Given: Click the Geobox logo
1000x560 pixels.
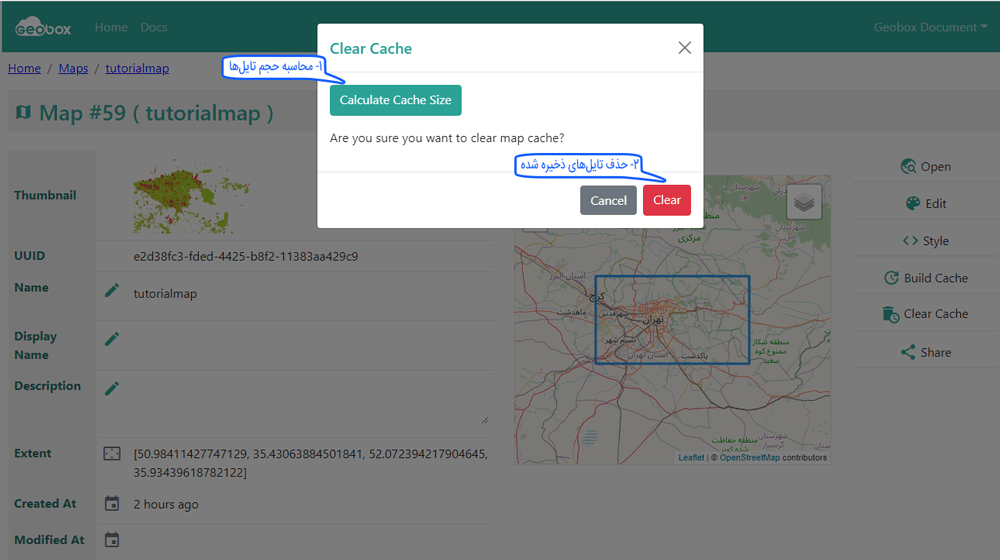Looking at the screenshot, I should click(x=43, y=27).
